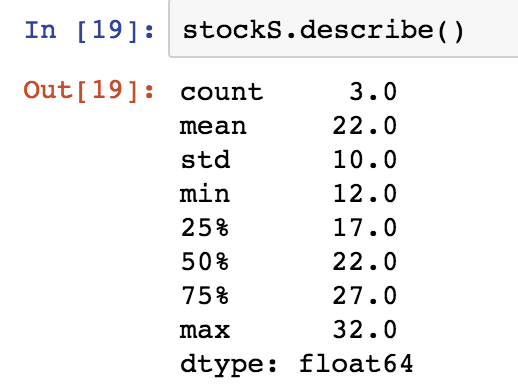Select the Out[19] output prompt
Viewport: 518px width, 390px height.
coord(89,91)
